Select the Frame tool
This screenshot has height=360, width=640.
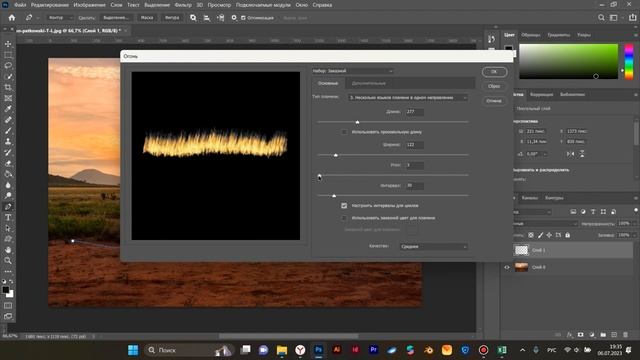(x=8, y=98)
